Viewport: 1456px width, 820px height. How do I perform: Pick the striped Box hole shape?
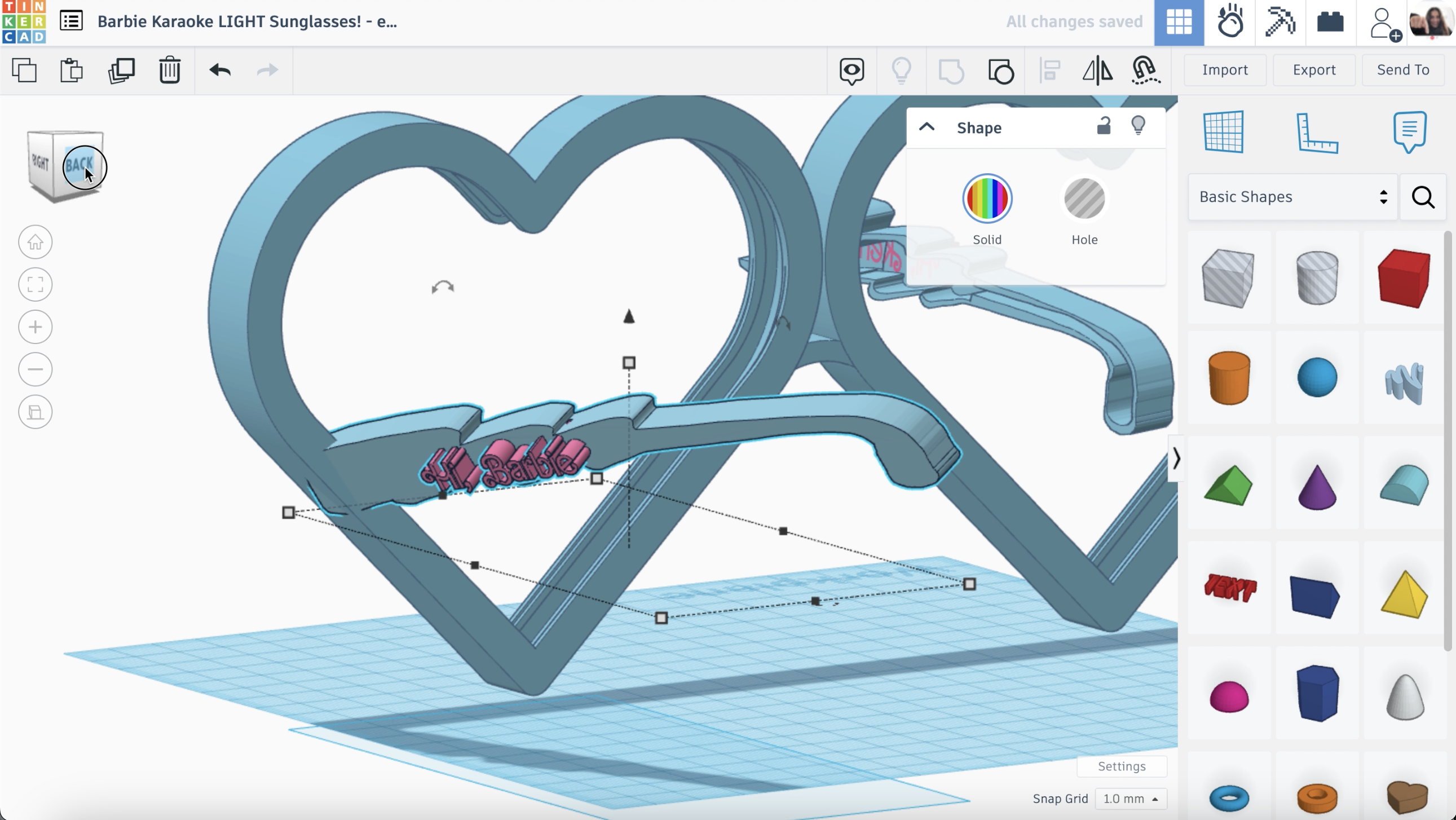[1228, 278]
